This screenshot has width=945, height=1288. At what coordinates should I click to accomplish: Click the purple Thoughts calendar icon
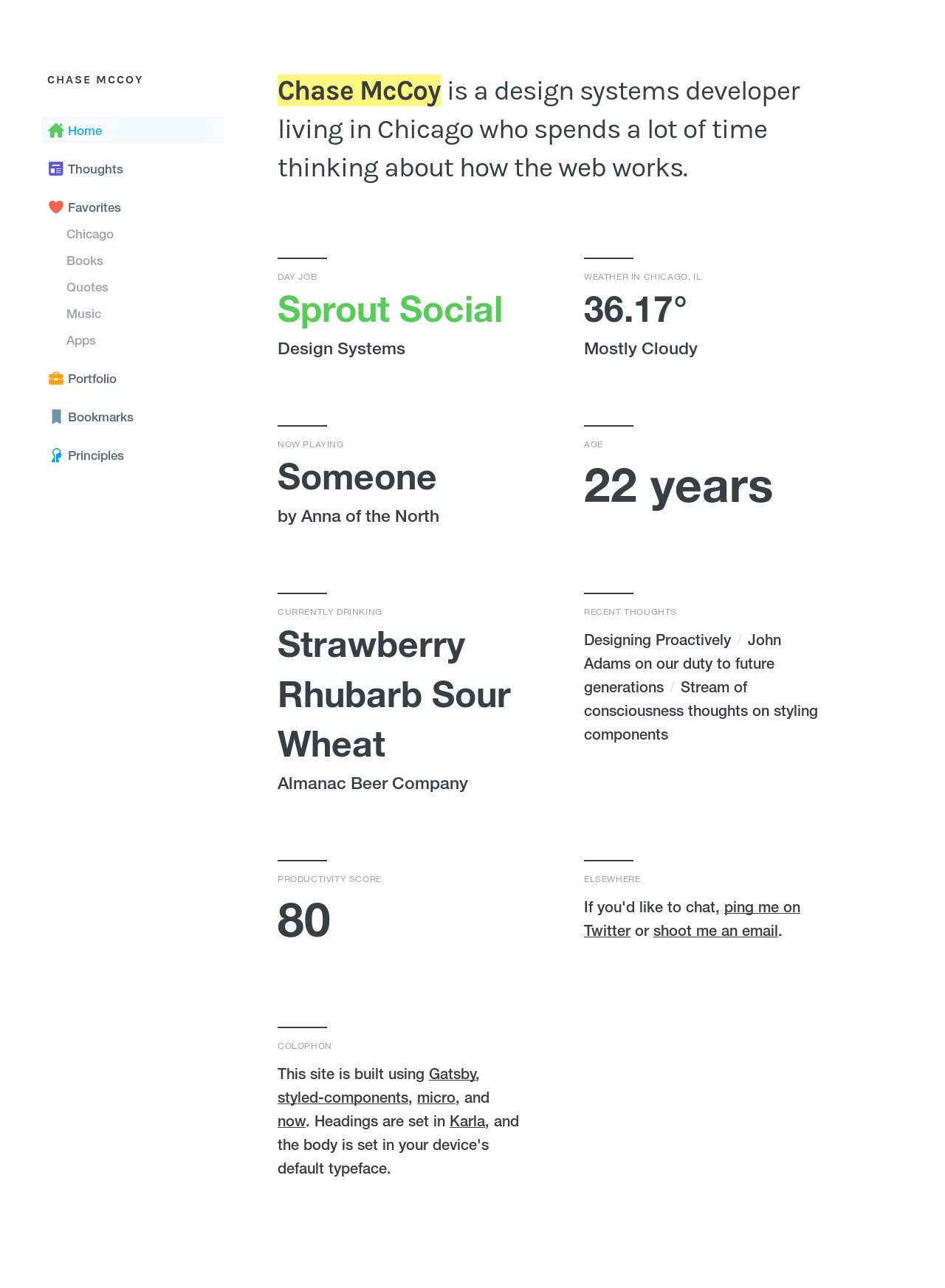pos(56,169)
